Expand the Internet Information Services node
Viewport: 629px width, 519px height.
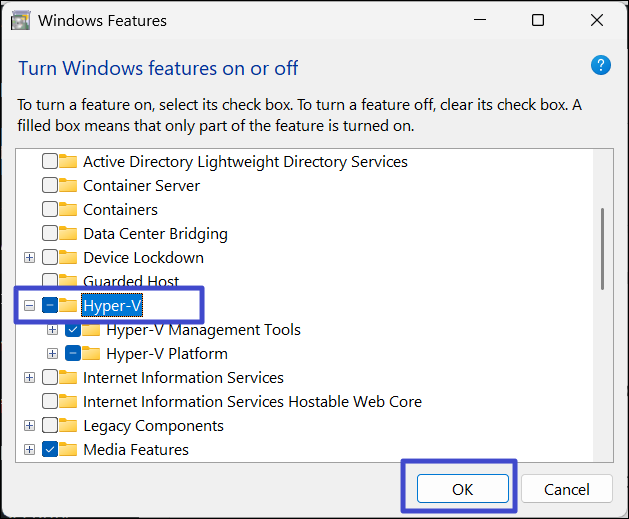point(29,377)
